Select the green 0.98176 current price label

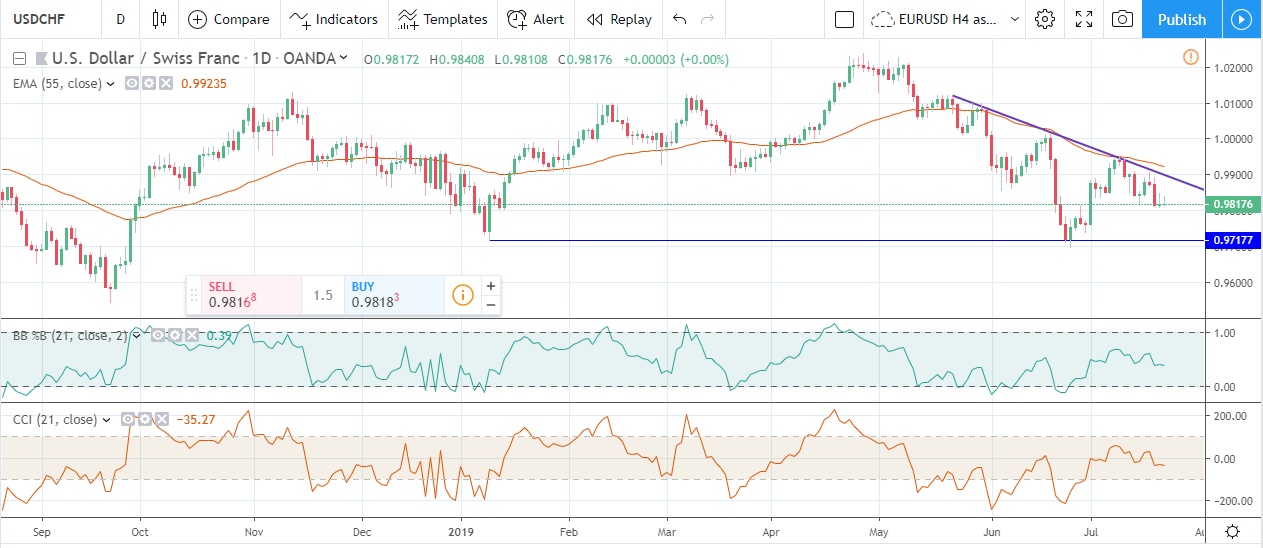coord(1234,205)
